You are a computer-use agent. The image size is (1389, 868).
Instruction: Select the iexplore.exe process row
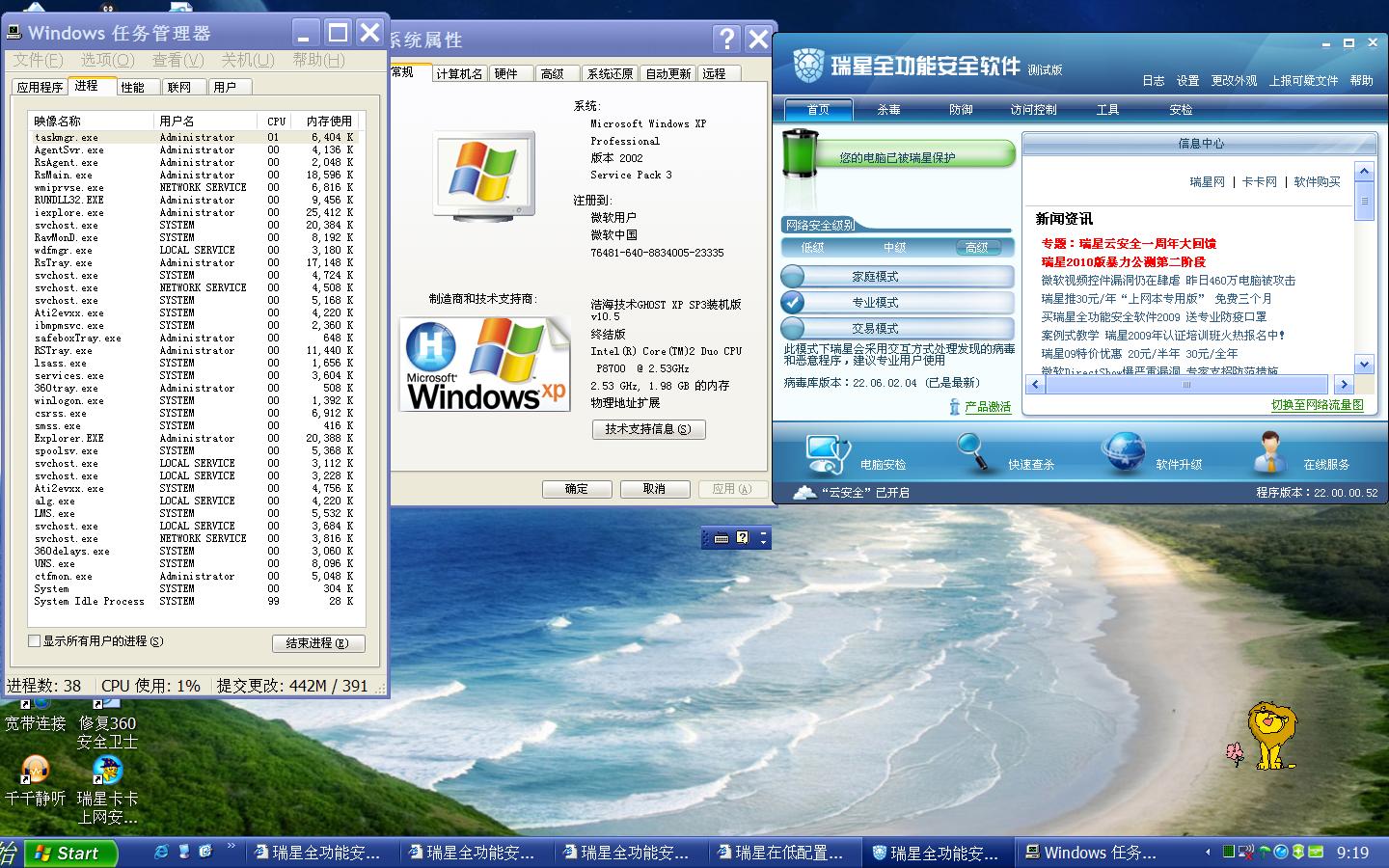click(x=193, y=213)
